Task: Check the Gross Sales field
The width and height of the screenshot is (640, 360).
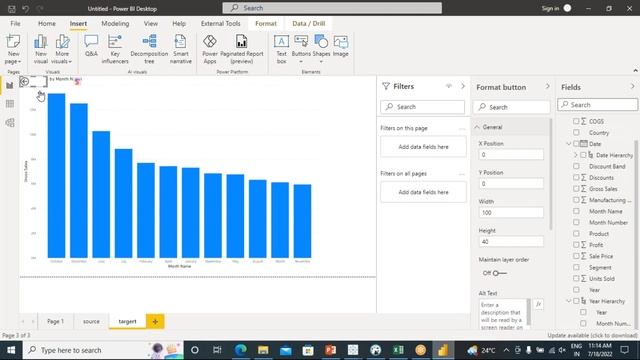Action: tap(576, 189)
